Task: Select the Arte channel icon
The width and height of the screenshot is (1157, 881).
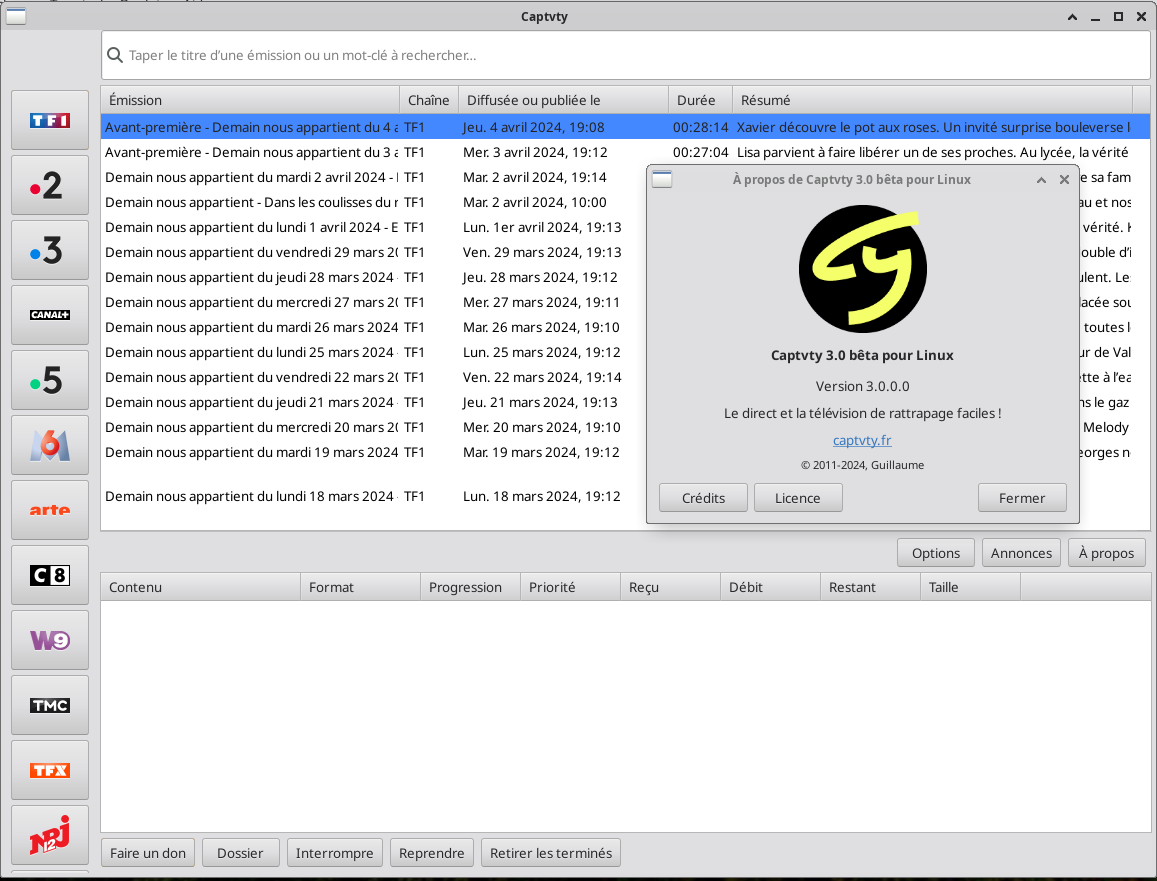Action: tap(50, 510)
